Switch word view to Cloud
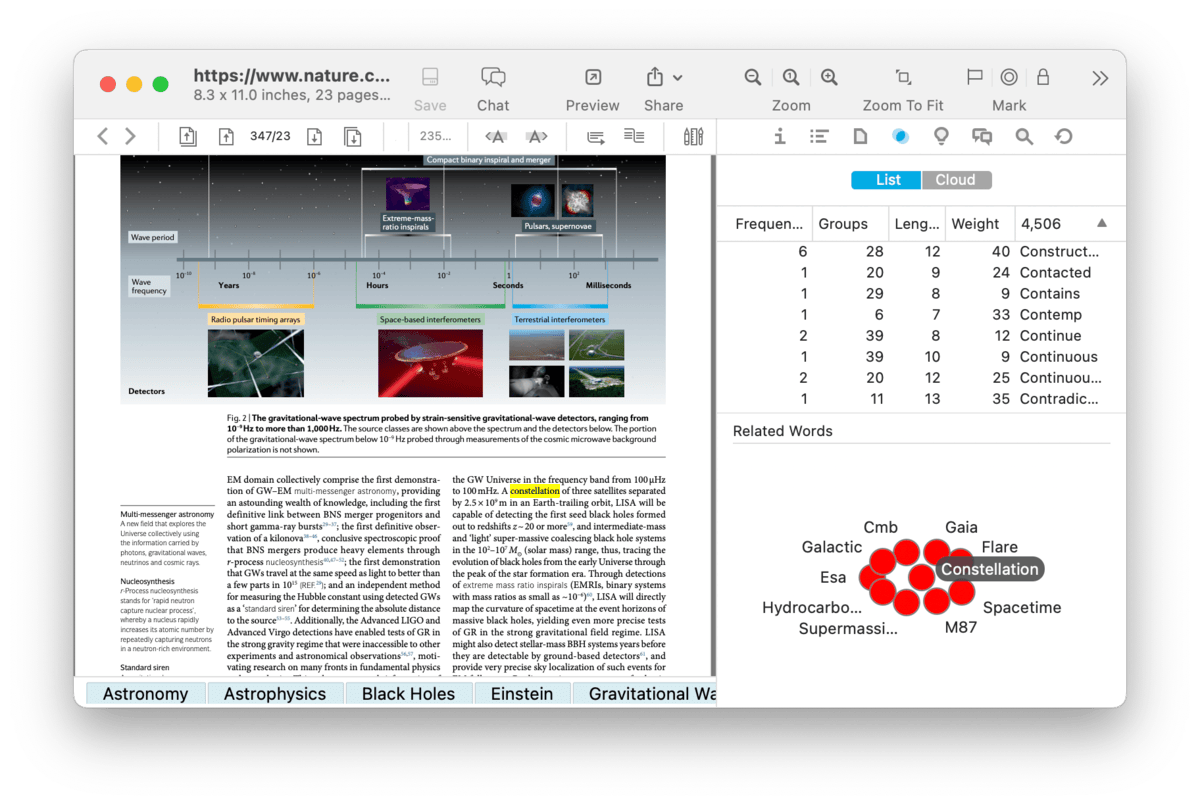The image size is (1200, 805). pyautogui.click(x=955, y=180)
